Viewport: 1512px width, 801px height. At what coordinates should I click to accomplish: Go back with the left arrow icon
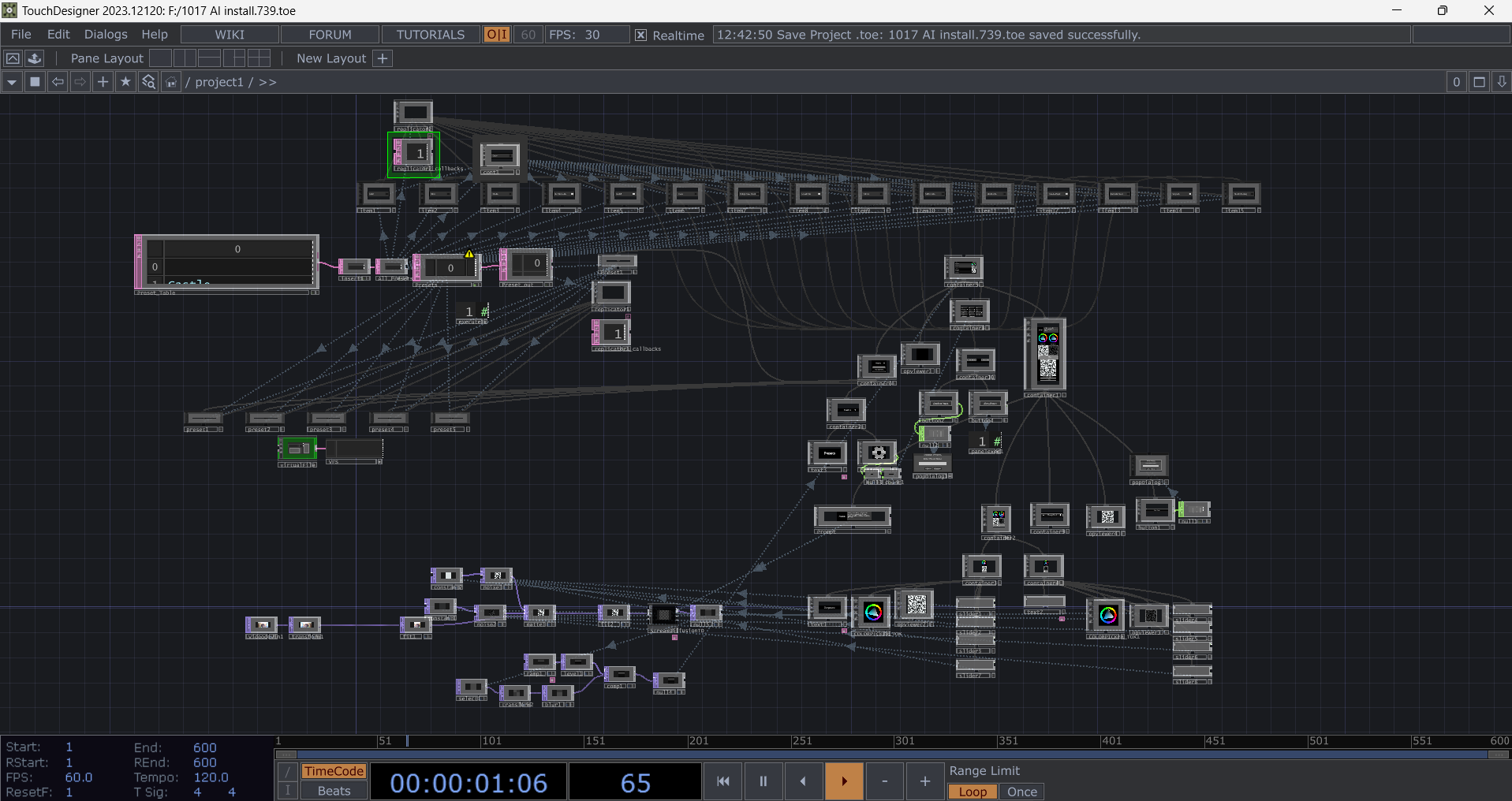[x=58, y=82]
